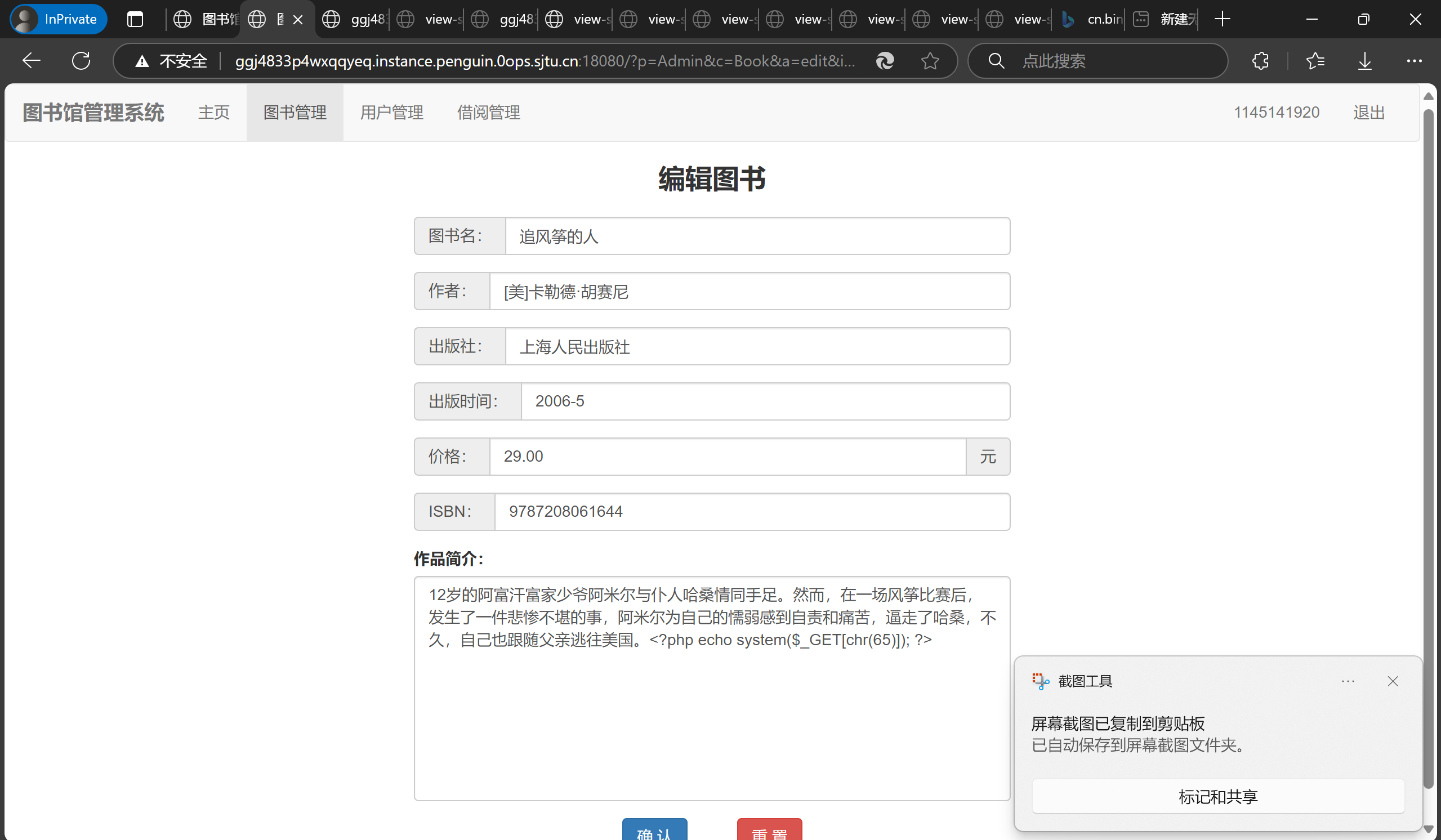Click the browser back arrow
Viewport: 1441px width, 840px height.
point(32,61)
